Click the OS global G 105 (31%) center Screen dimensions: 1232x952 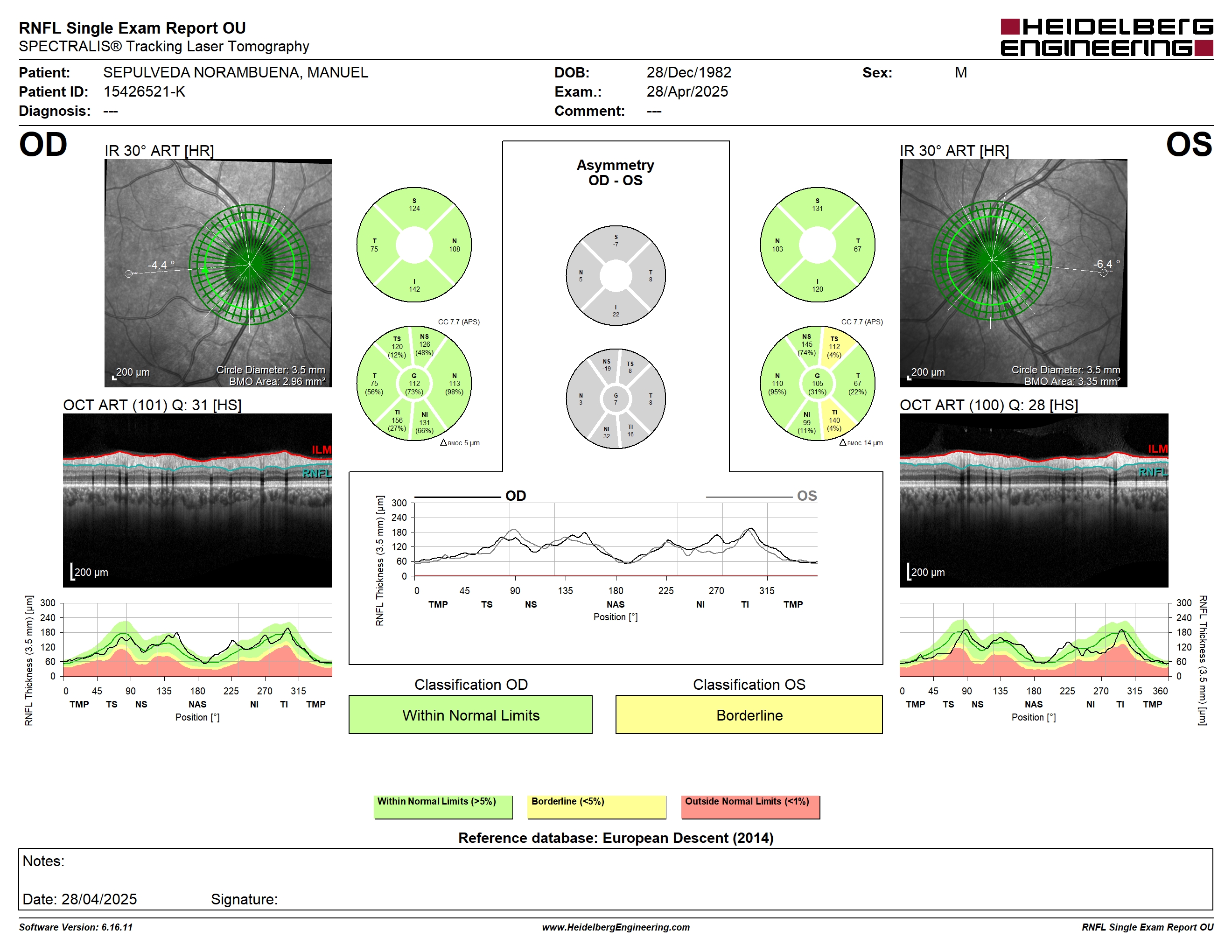[817, 384]
